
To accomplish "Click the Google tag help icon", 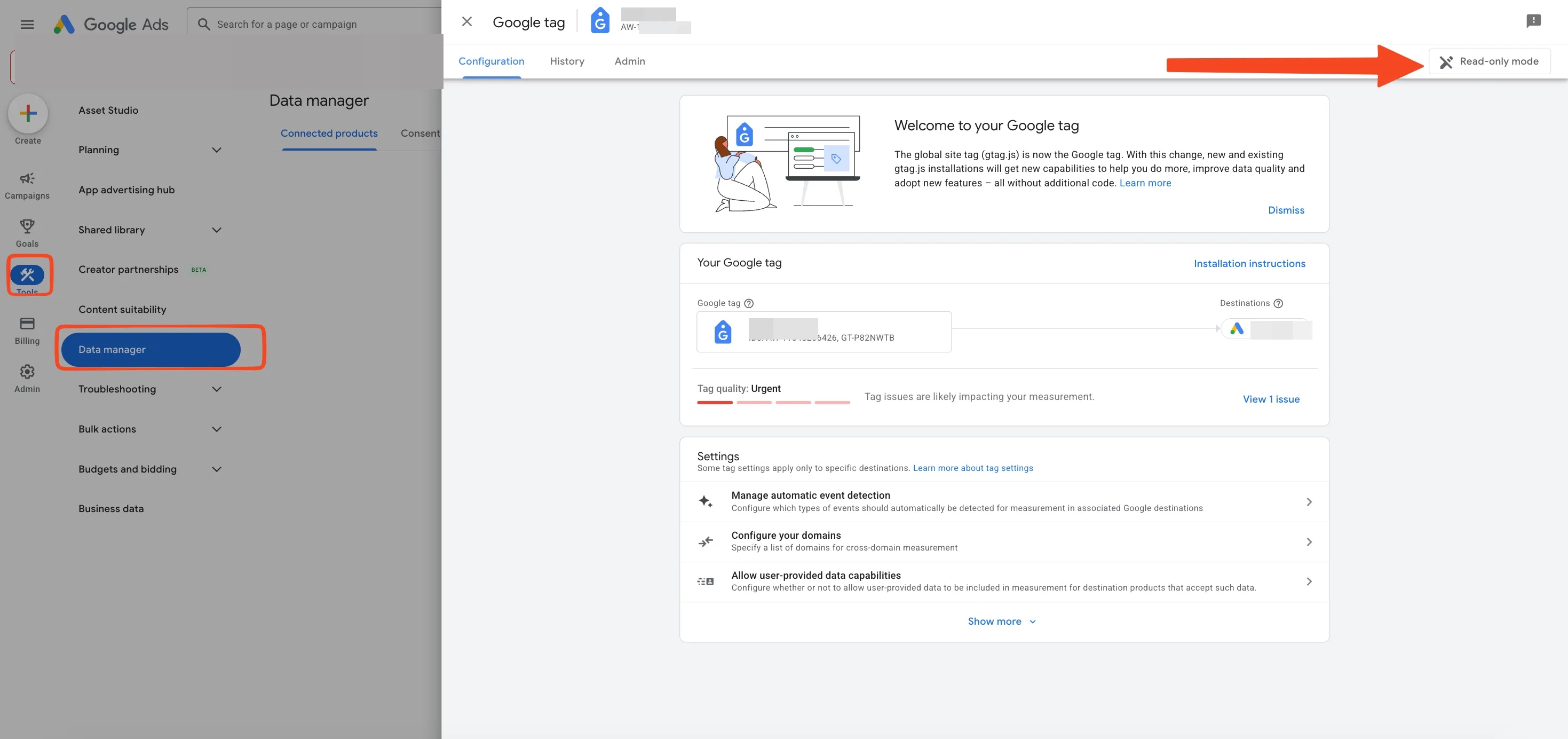I will 749,303.
